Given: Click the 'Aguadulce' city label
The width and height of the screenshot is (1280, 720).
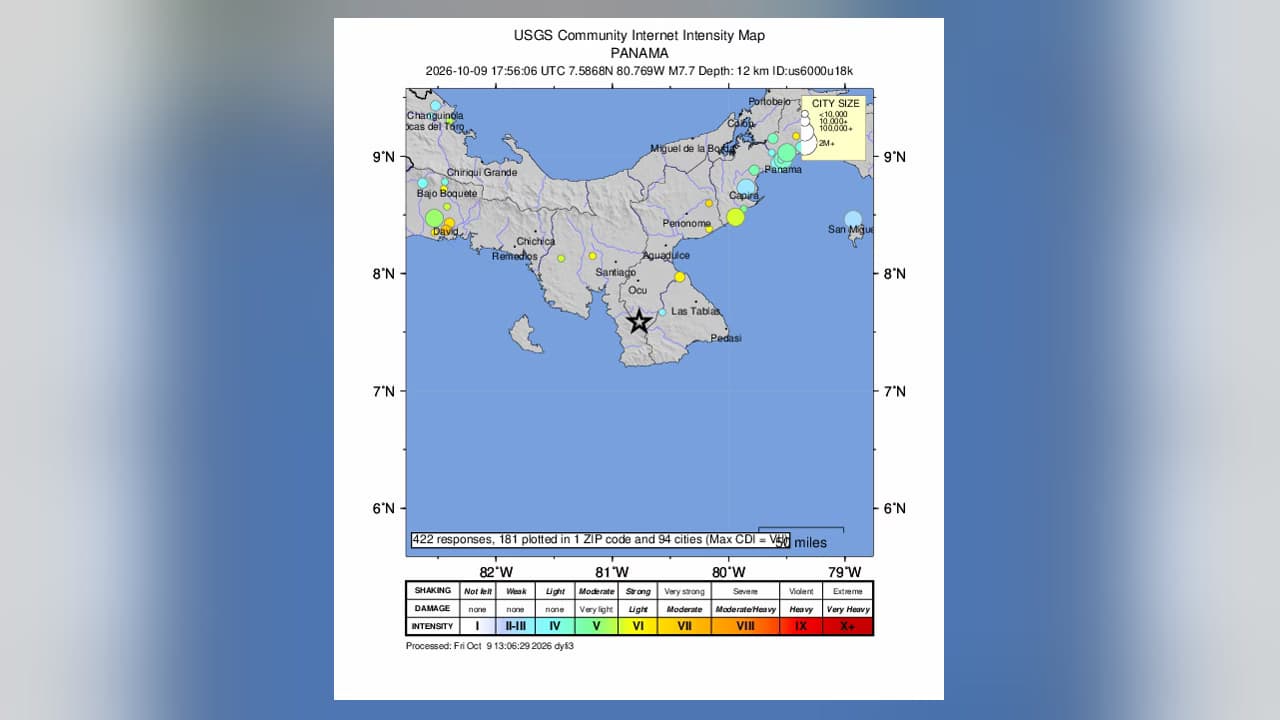Looking at the screenshot, I should [x=666, y=256].
